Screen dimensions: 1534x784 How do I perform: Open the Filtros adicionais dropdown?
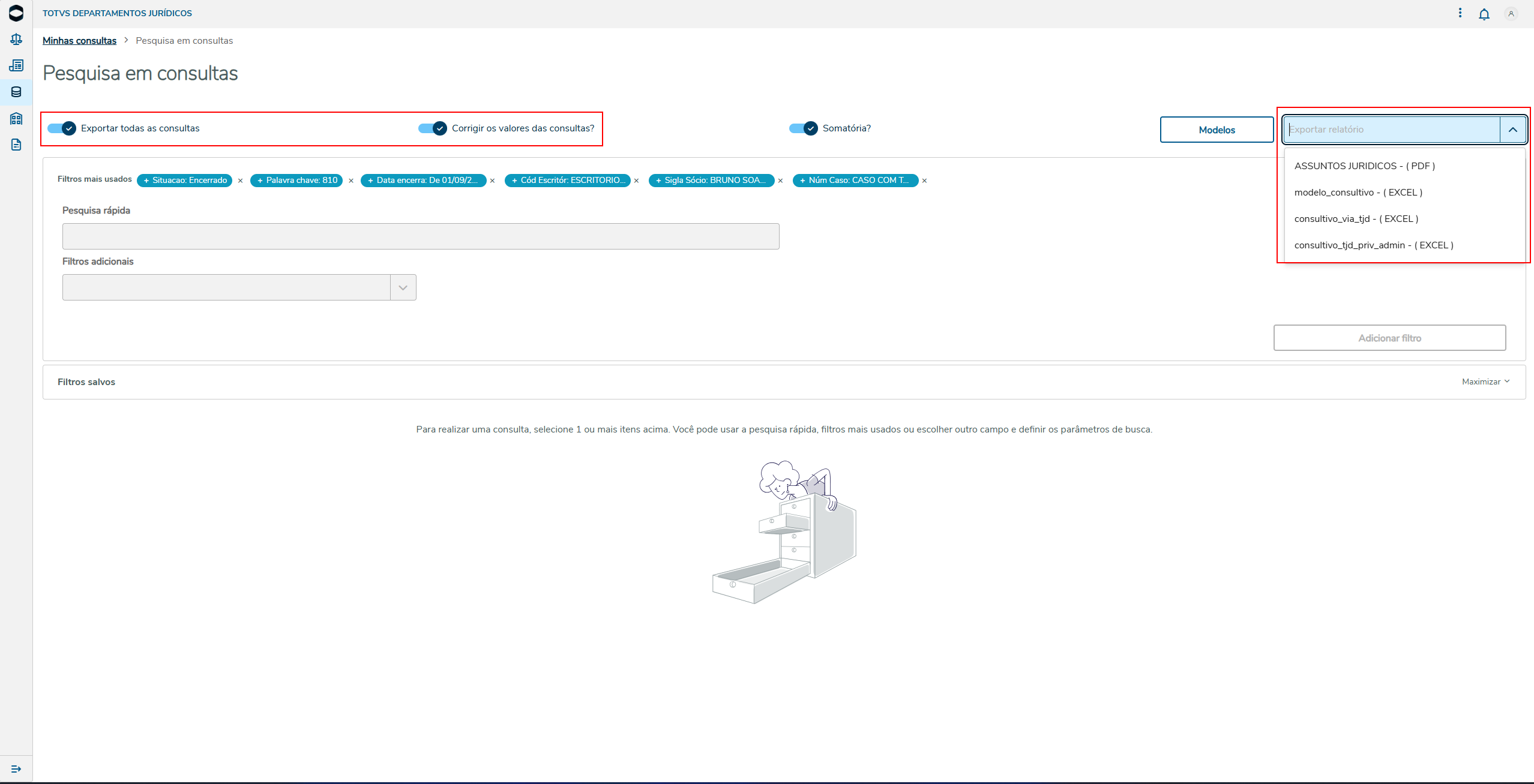[x=403, y=288]
